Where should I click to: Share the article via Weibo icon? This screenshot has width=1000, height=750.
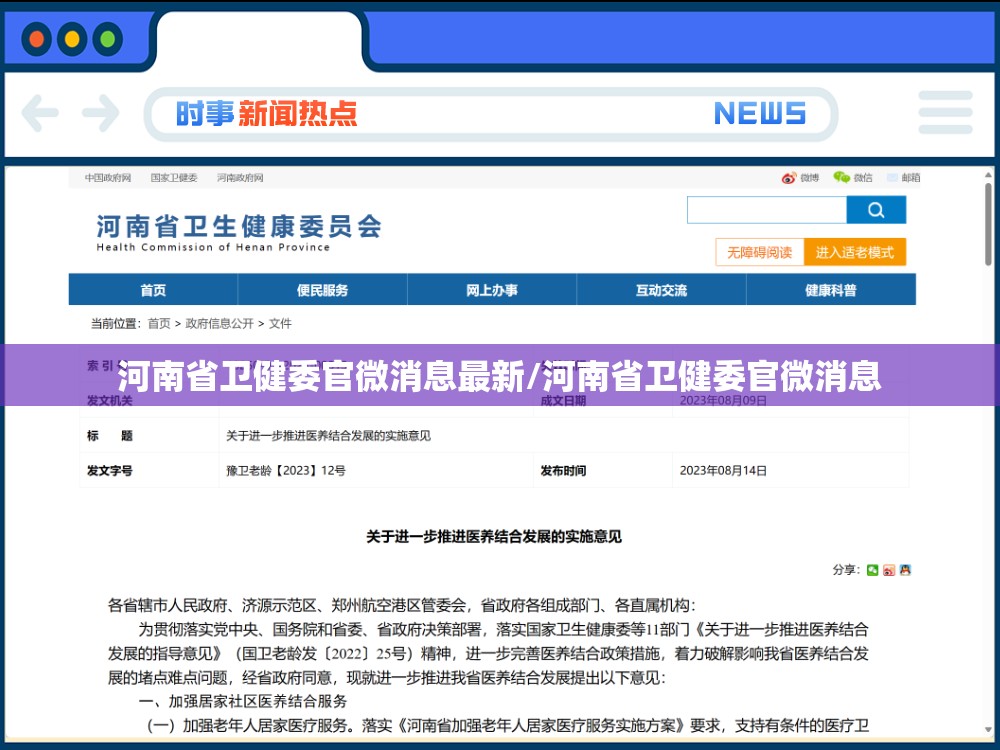[888, 570]
